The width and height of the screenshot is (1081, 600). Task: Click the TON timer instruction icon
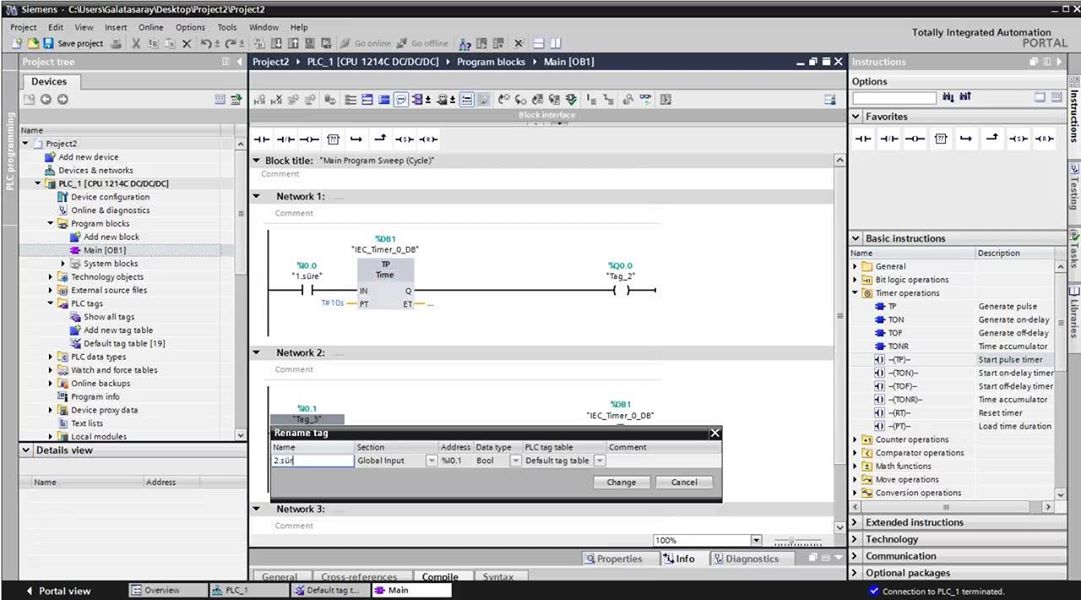click(880, 319)
